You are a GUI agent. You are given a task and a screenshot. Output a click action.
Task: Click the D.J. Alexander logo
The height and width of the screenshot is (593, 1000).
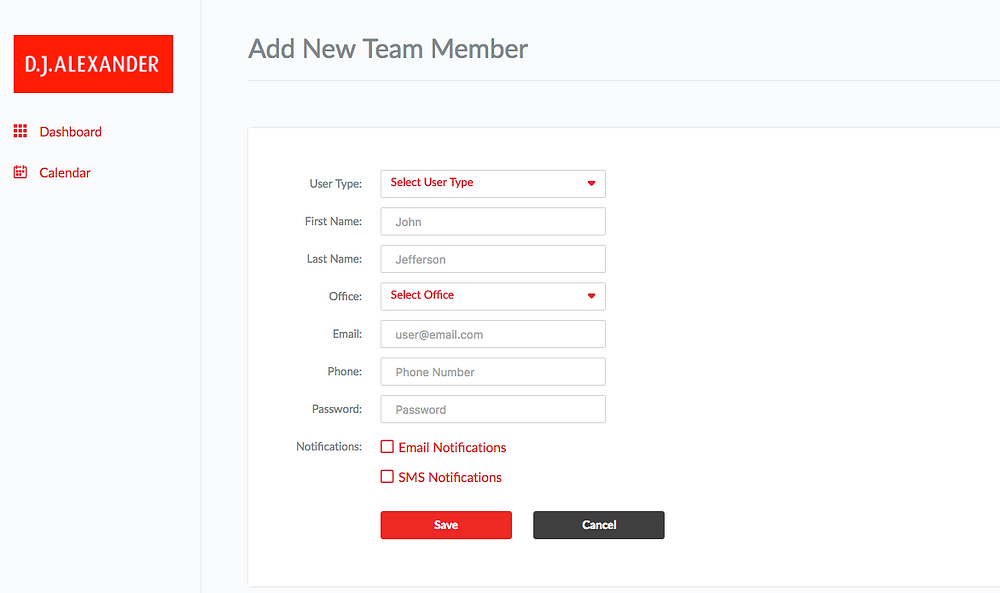93,64
